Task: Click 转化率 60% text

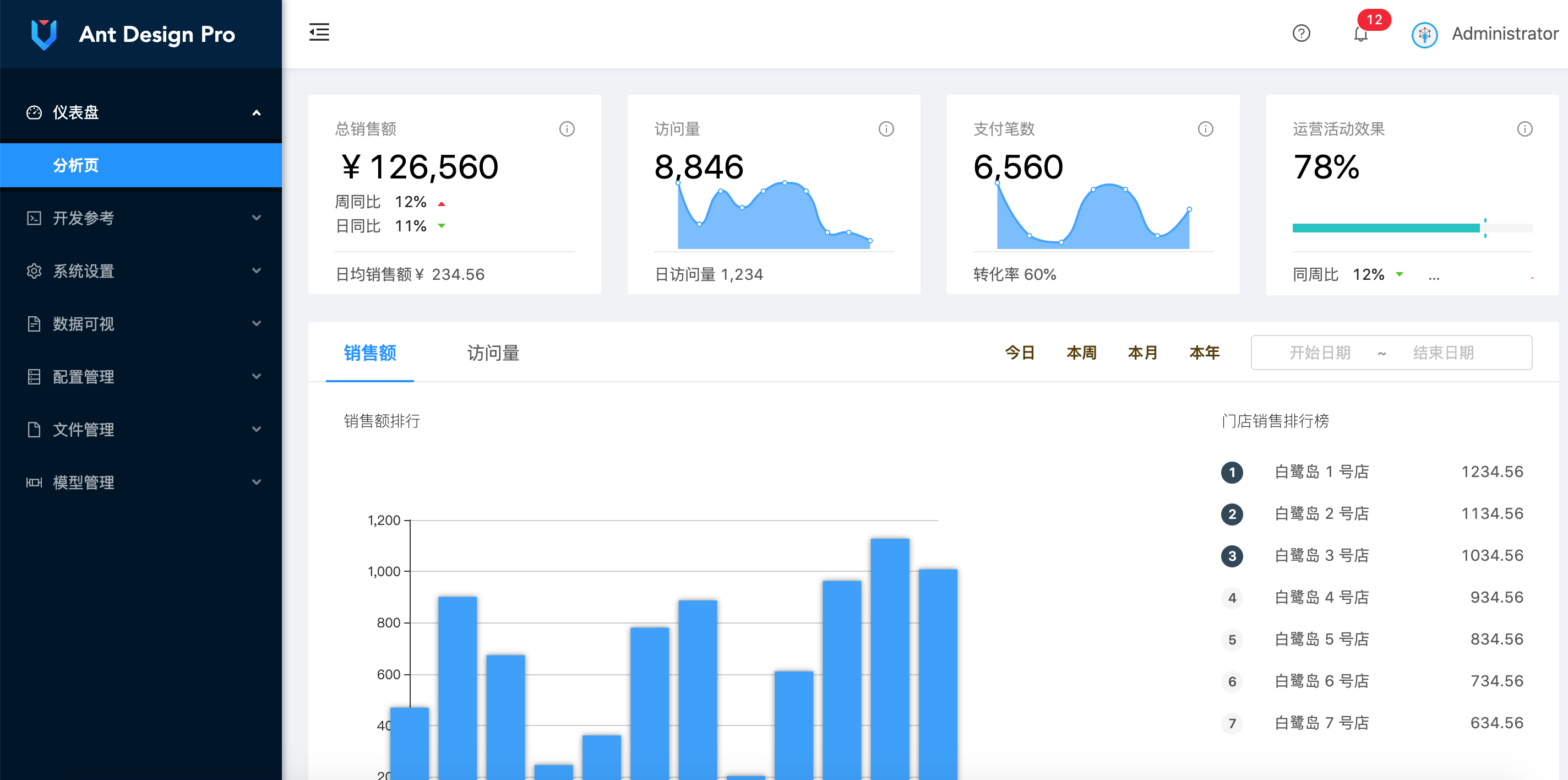Action: click(x=1015, y=275)
